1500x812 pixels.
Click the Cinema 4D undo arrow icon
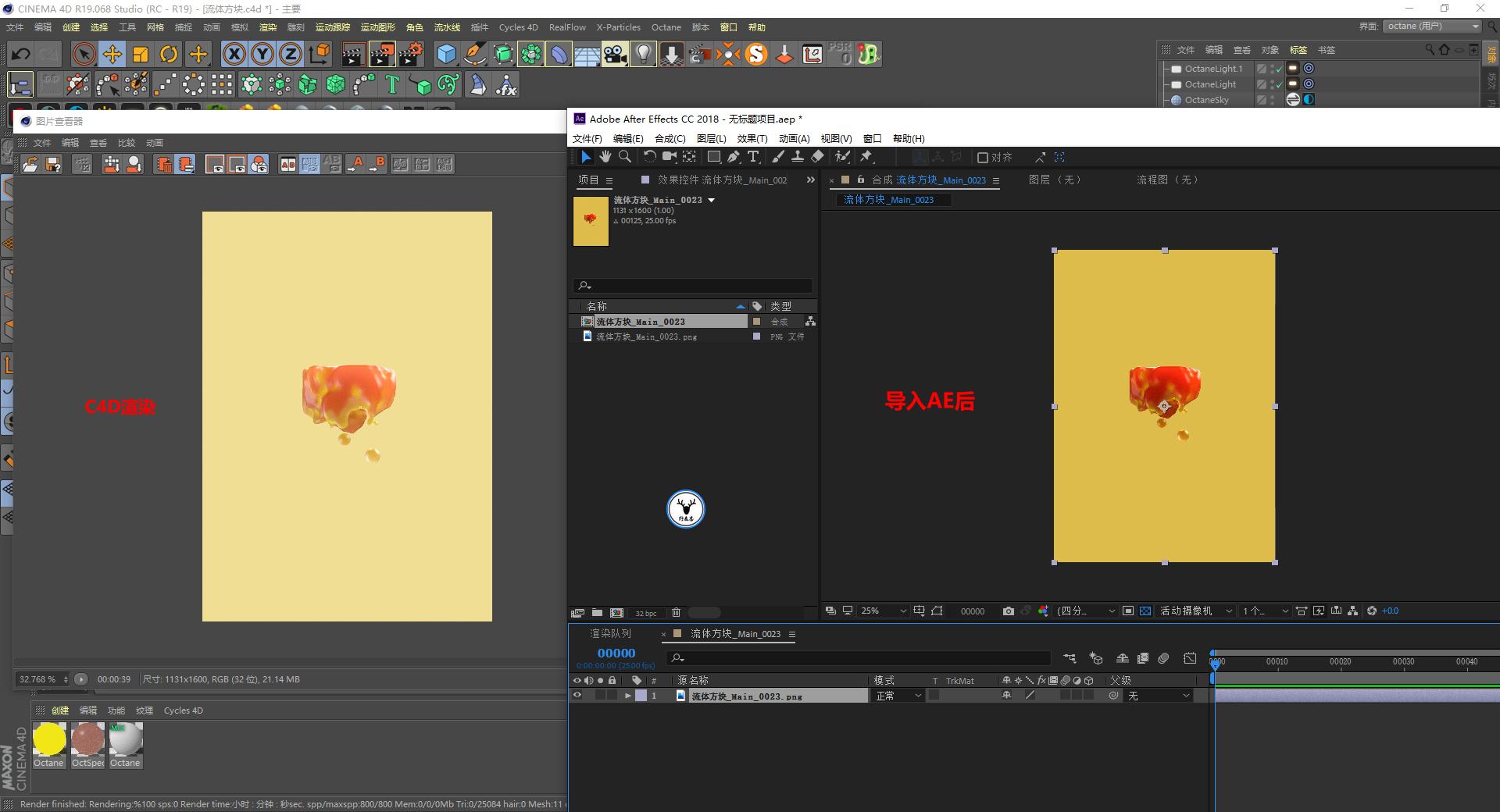click(x=21, y=54)
